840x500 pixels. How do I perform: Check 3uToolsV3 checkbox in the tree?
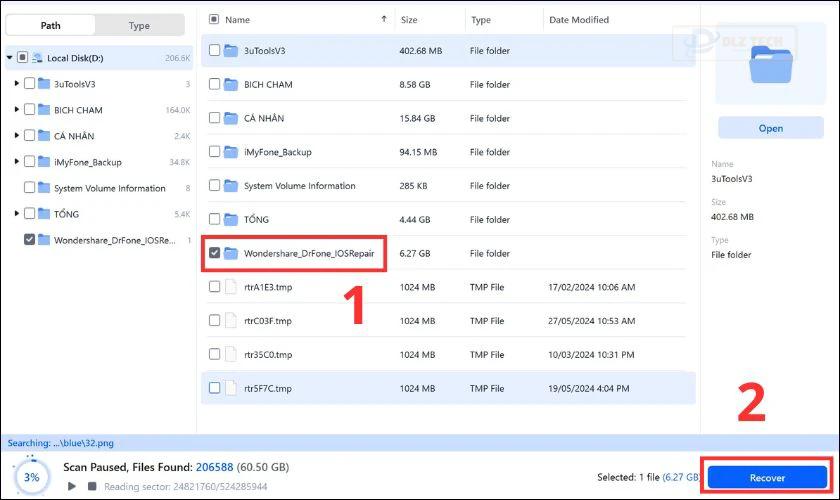29,83
